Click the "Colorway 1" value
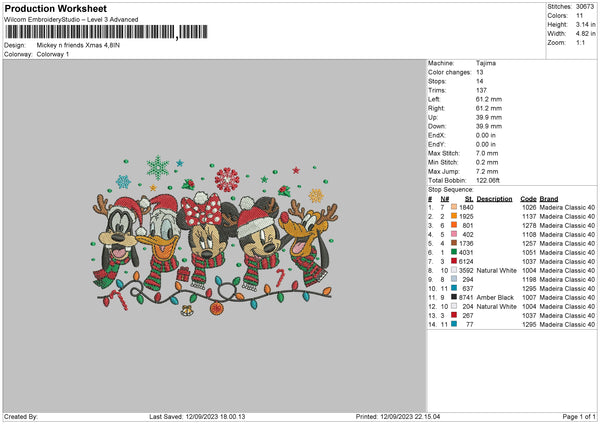The height and width of the screenshot is (424, 600). [53, 54]
